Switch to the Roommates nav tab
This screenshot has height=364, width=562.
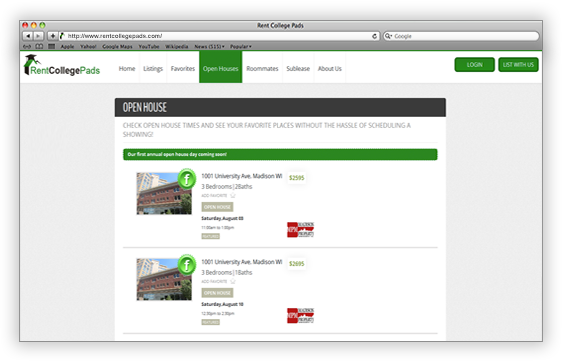[262, 68]
